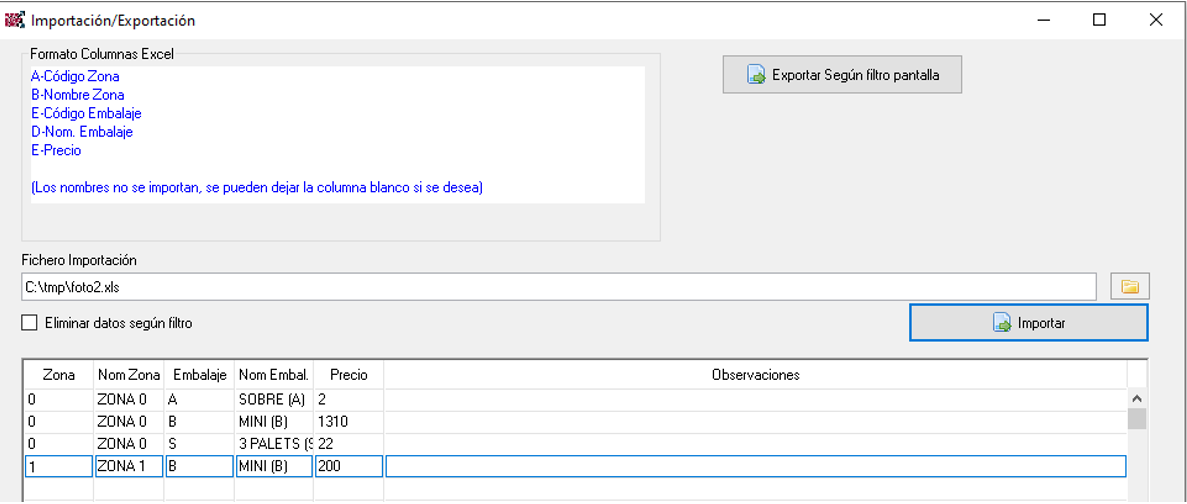This screenshot has height=504, width=1187.
Task: Click the ZONA 1 cell in selected row
Action: click(x=129, y=466)
